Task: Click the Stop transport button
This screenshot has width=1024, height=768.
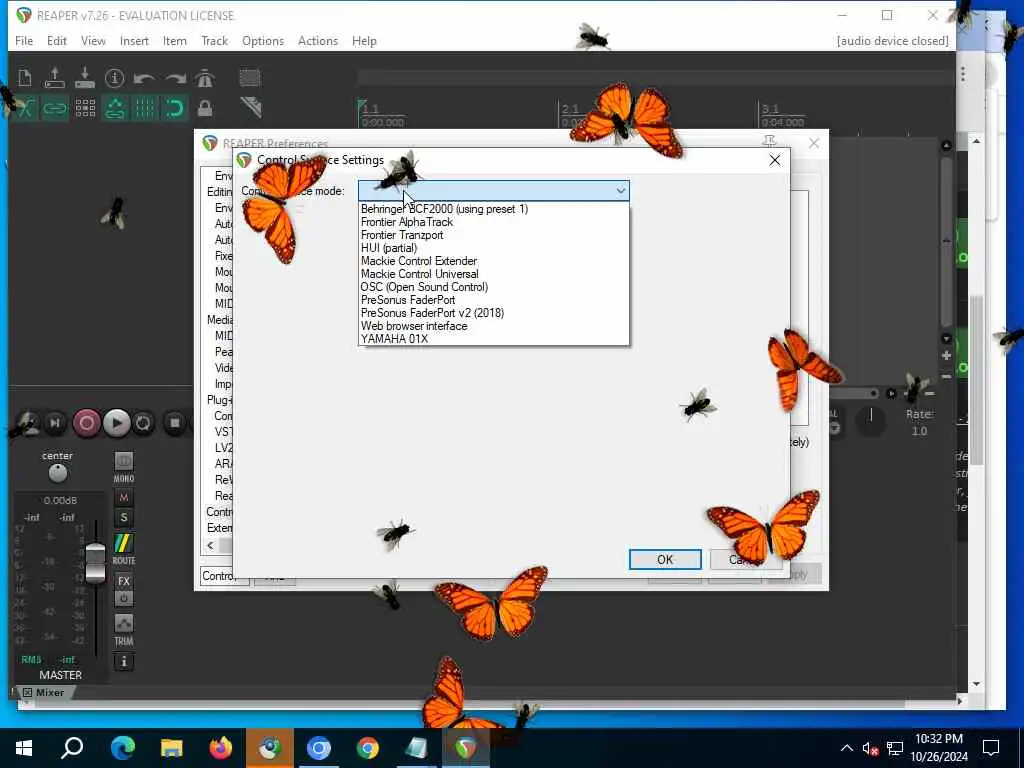Action: 174,423
